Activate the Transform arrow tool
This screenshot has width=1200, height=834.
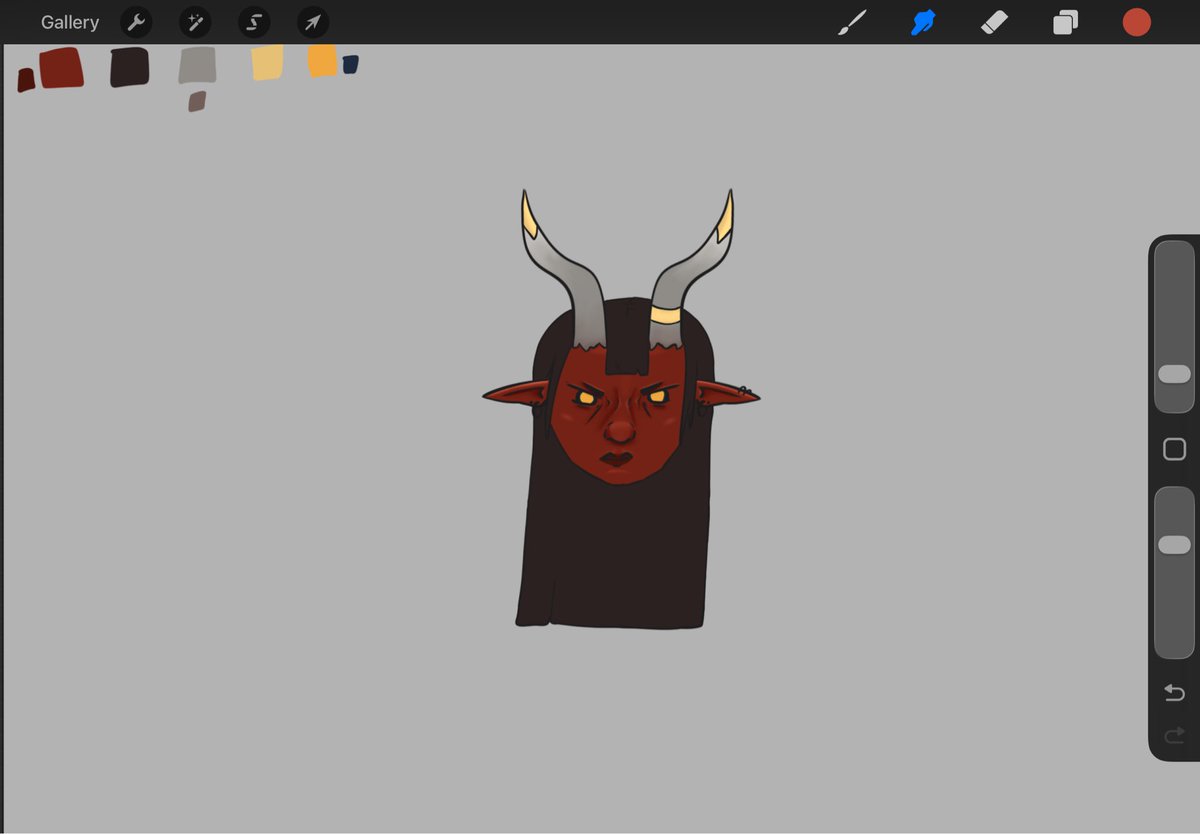pos(313,22)
